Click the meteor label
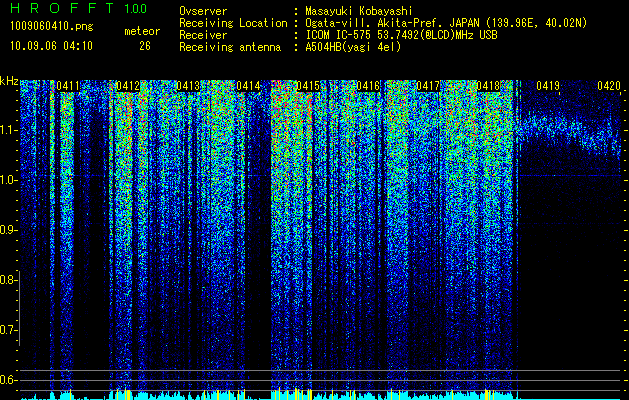629x400 pixels. coord(142,31)
